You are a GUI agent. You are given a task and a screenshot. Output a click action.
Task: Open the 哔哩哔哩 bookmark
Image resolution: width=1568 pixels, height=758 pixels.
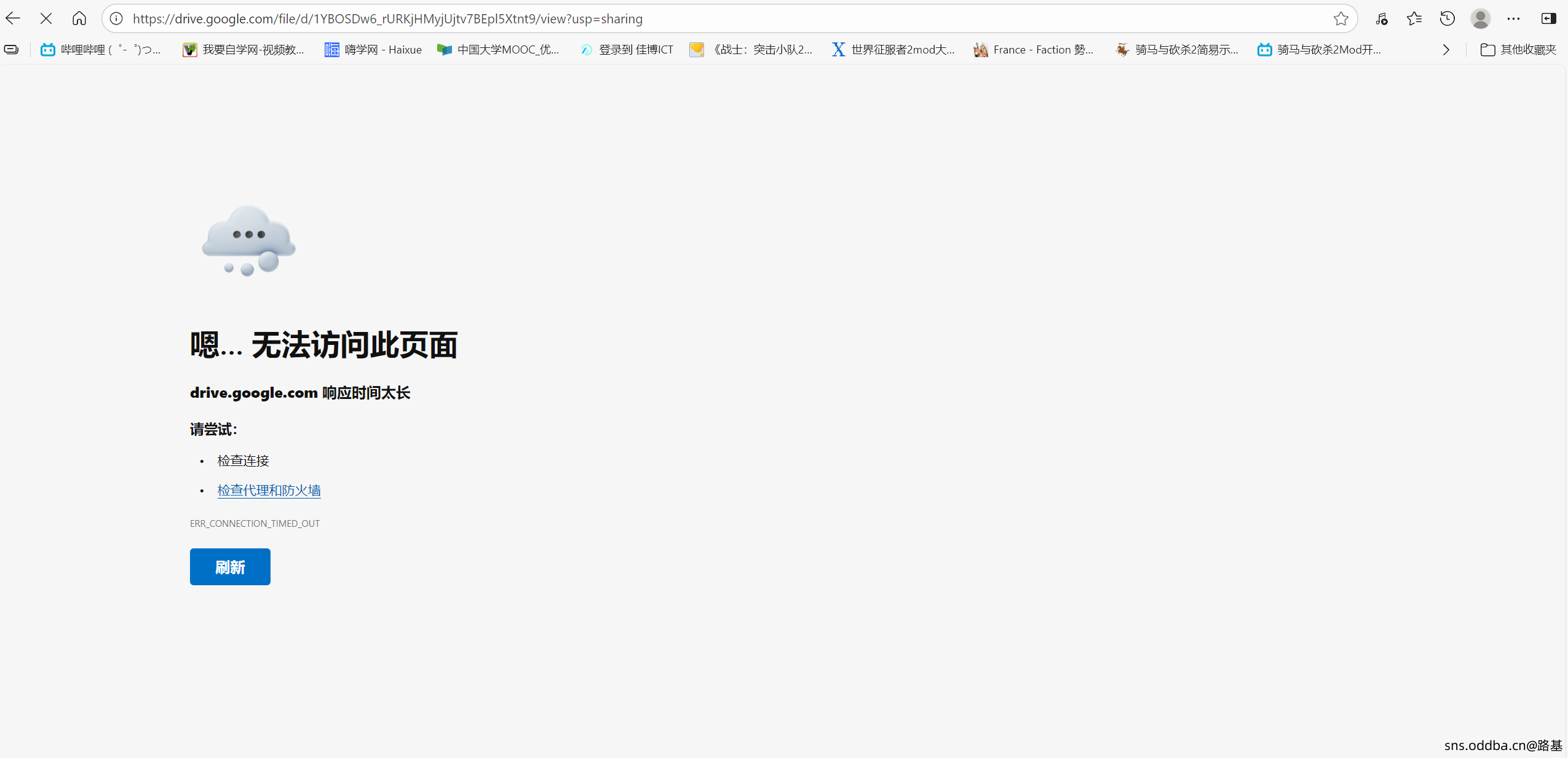coord(101,50)
